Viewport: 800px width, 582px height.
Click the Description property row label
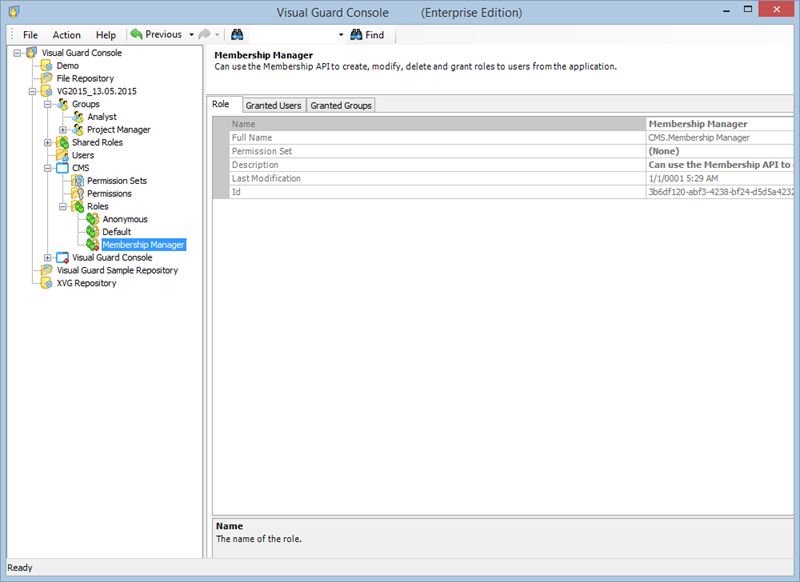coord(255,165)
